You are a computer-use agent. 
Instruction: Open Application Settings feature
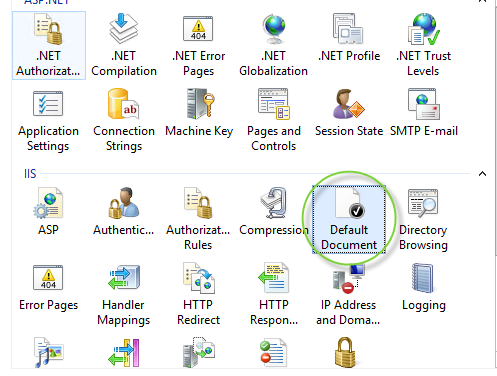point(48,121)
